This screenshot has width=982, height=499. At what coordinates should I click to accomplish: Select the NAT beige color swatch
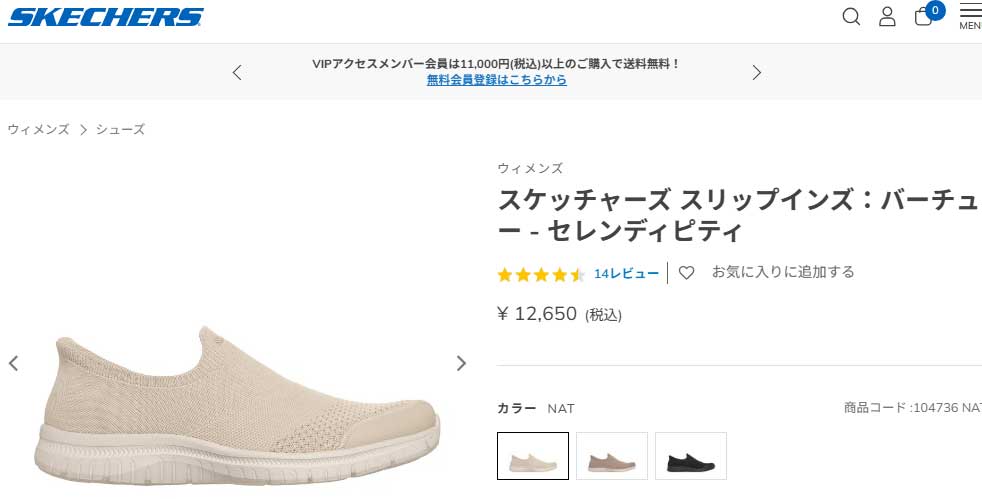(533, 456)
